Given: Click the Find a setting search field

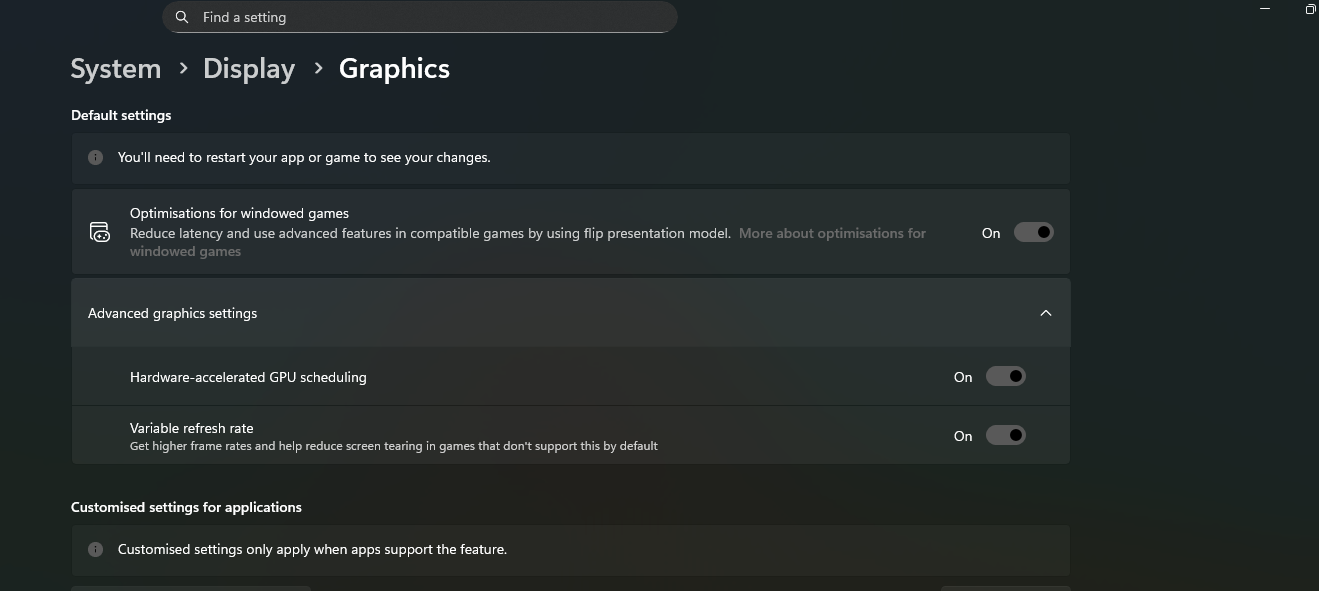Looking at the screenshot, I should point(420,17).
